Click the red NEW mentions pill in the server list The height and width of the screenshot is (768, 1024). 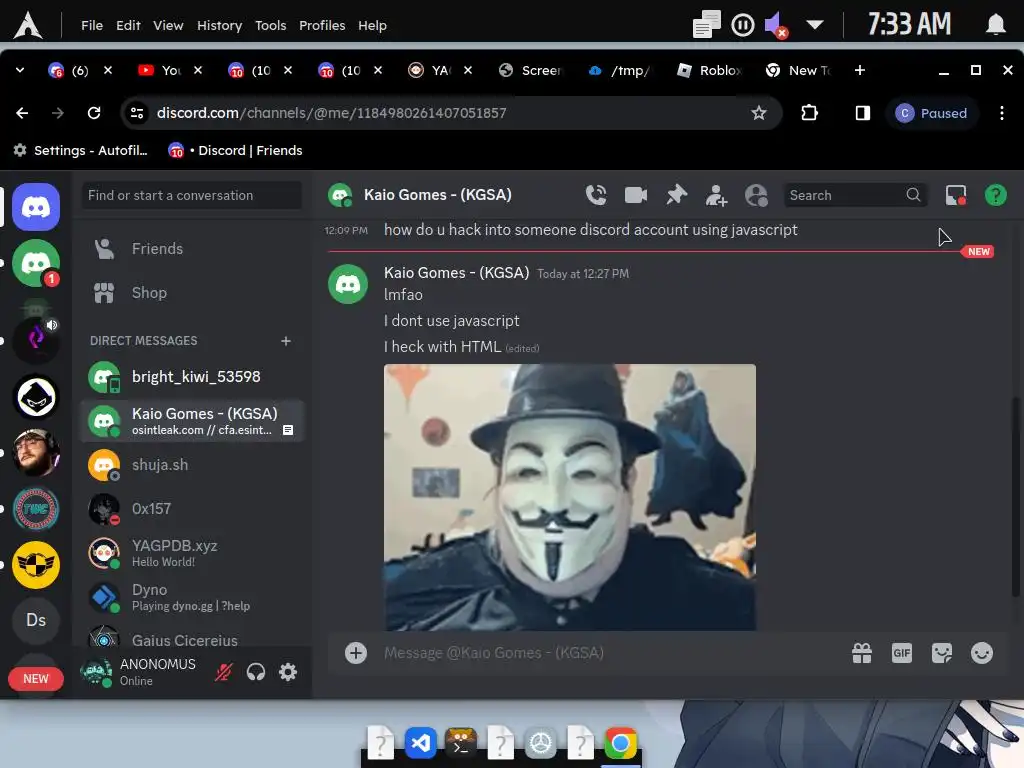tap(36, 679)
